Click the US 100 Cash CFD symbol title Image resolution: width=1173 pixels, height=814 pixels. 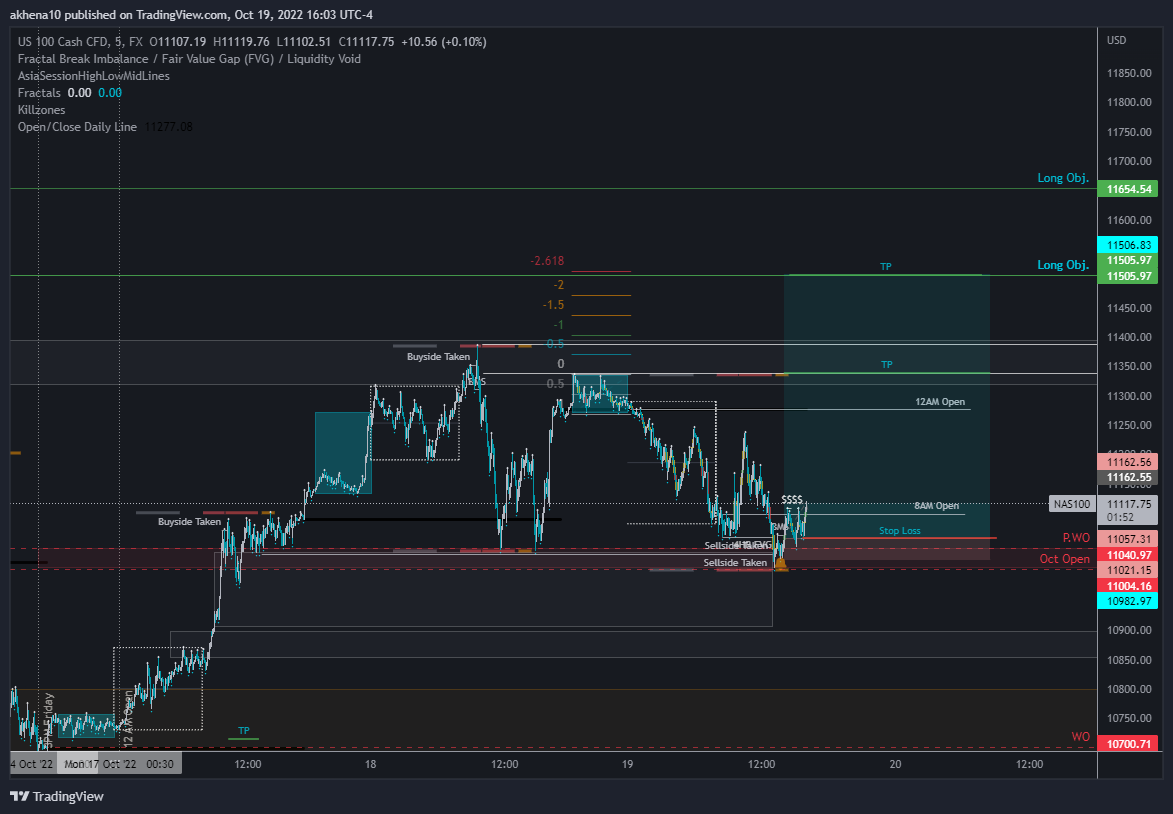(61, 42)
